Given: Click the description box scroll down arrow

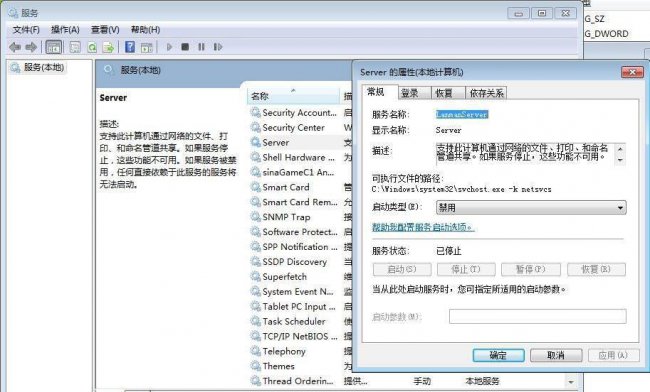Looking at the screenshot, I should click(x=620, y=160).
